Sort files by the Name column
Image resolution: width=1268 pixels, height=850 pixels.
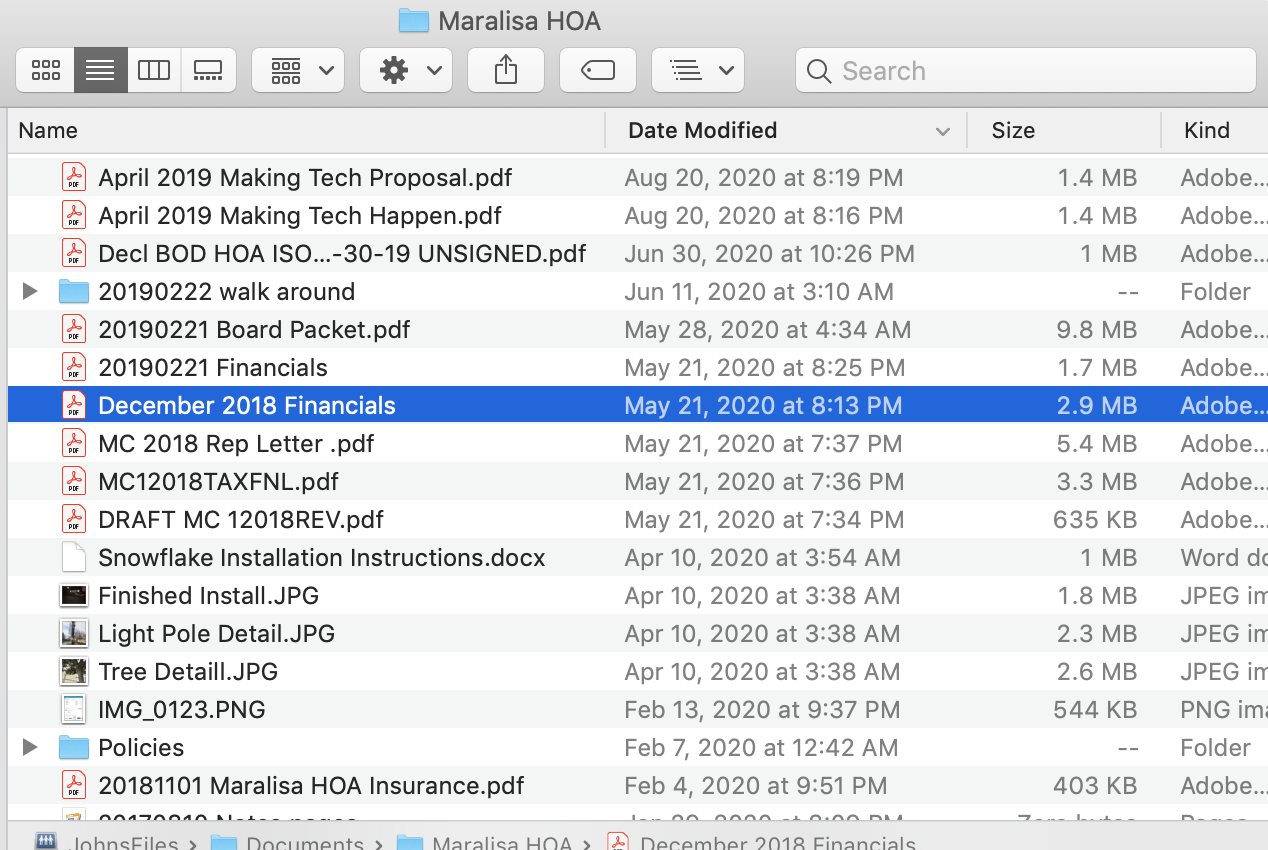[47, 131]
